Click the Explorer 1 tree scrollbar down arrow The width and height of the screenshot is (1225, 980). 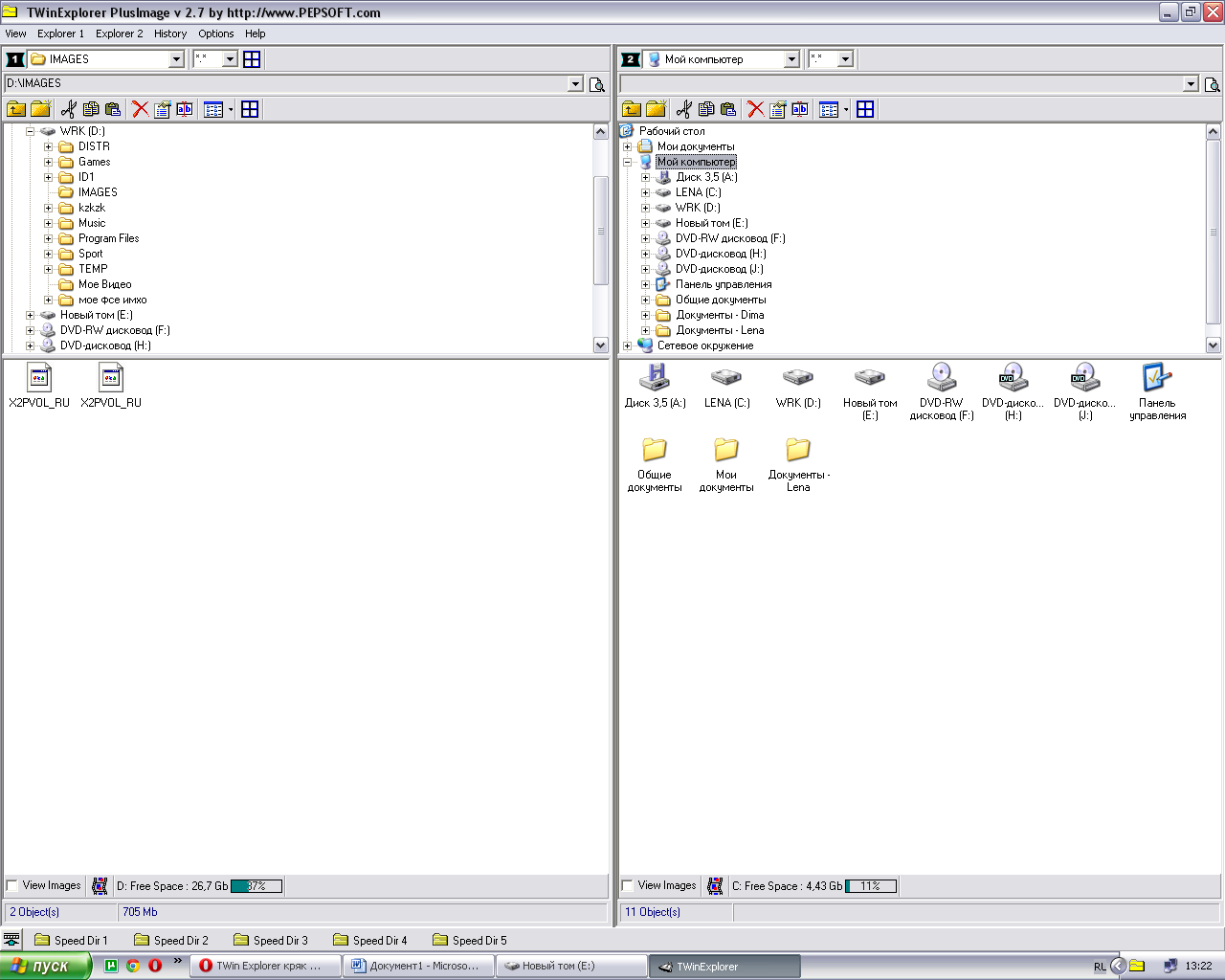coord(601,345)
